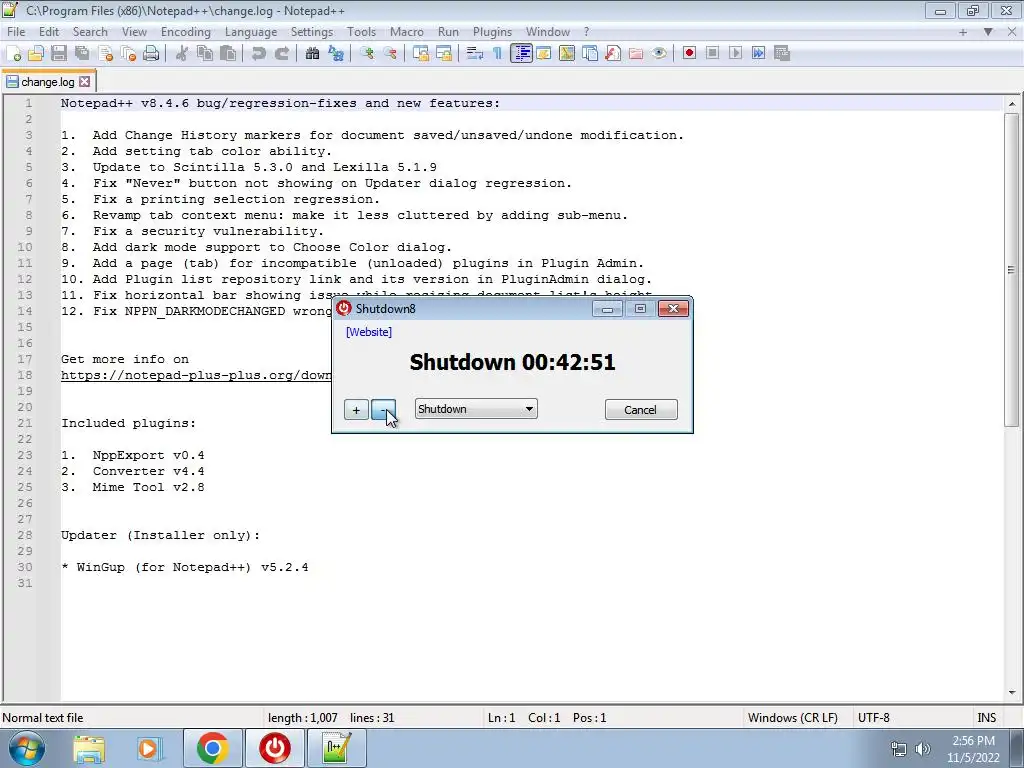Toggle synchronized vertical scrolling icon

point(421,54)
